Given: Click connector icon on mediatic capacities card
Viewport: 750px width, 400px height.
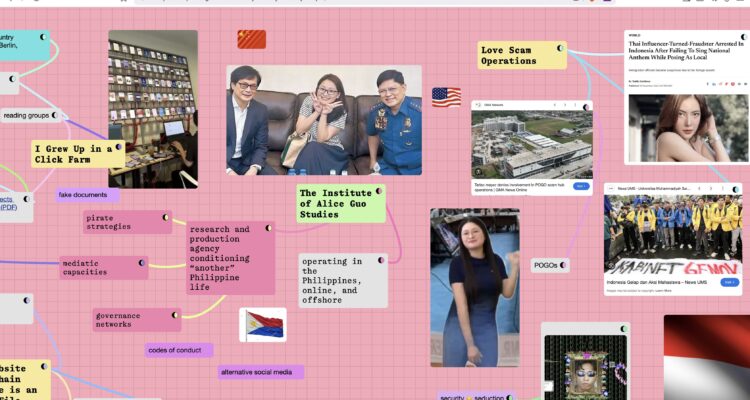Looking at the screenshot, I should [142, 263].
